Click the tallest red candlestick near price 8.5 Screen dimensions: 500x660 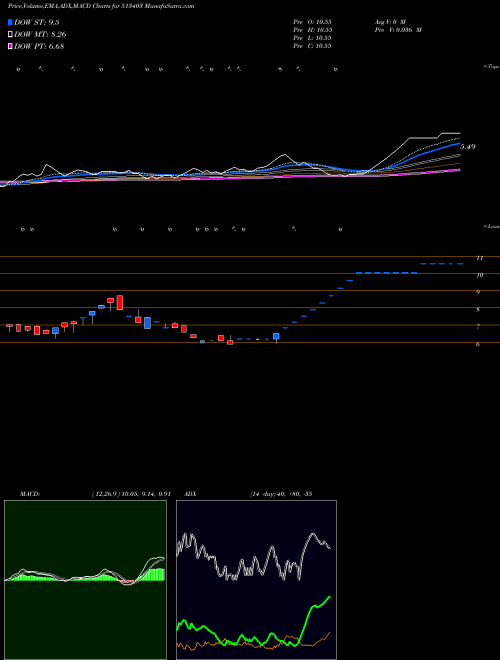120,302
